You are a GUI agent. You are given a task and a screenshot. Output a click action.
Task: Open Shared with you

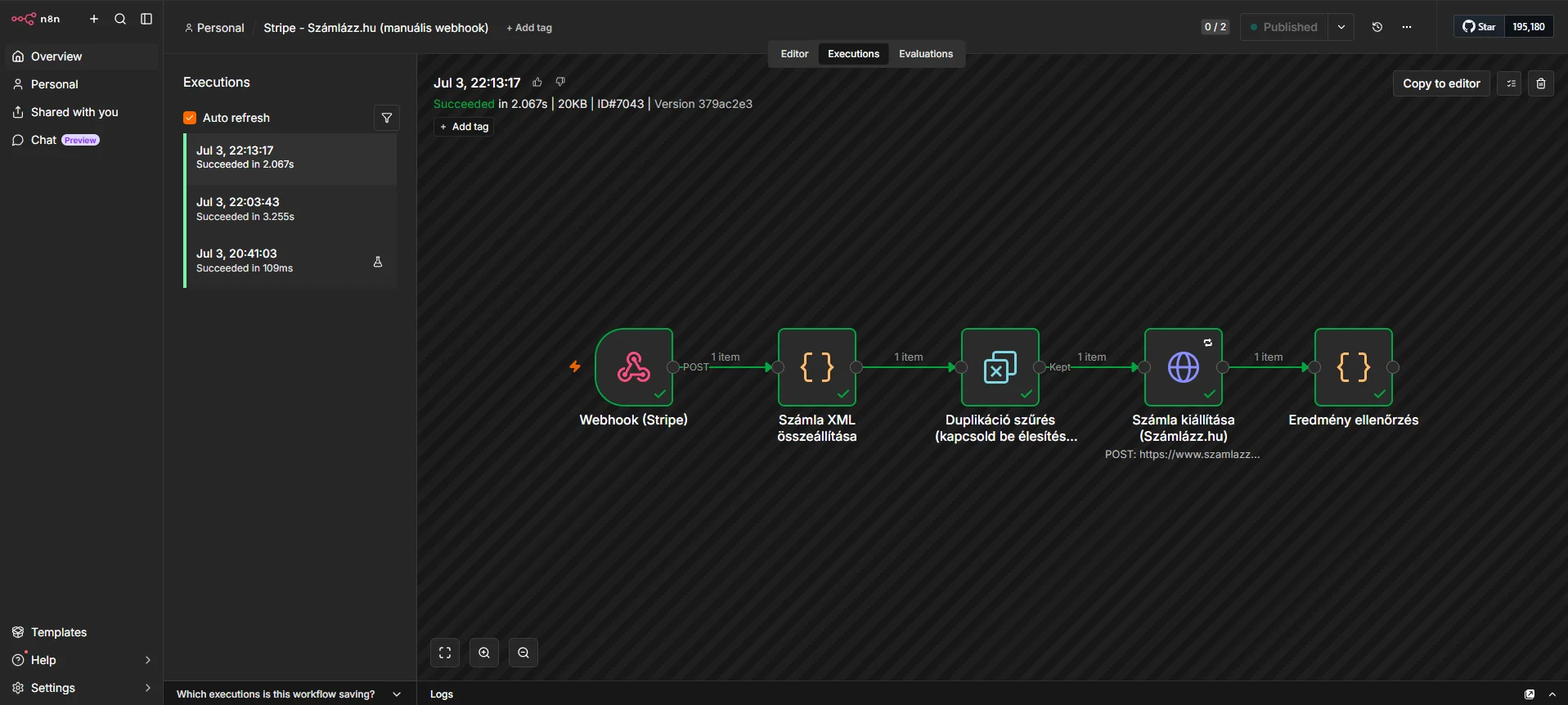click(x=82, y=112)
